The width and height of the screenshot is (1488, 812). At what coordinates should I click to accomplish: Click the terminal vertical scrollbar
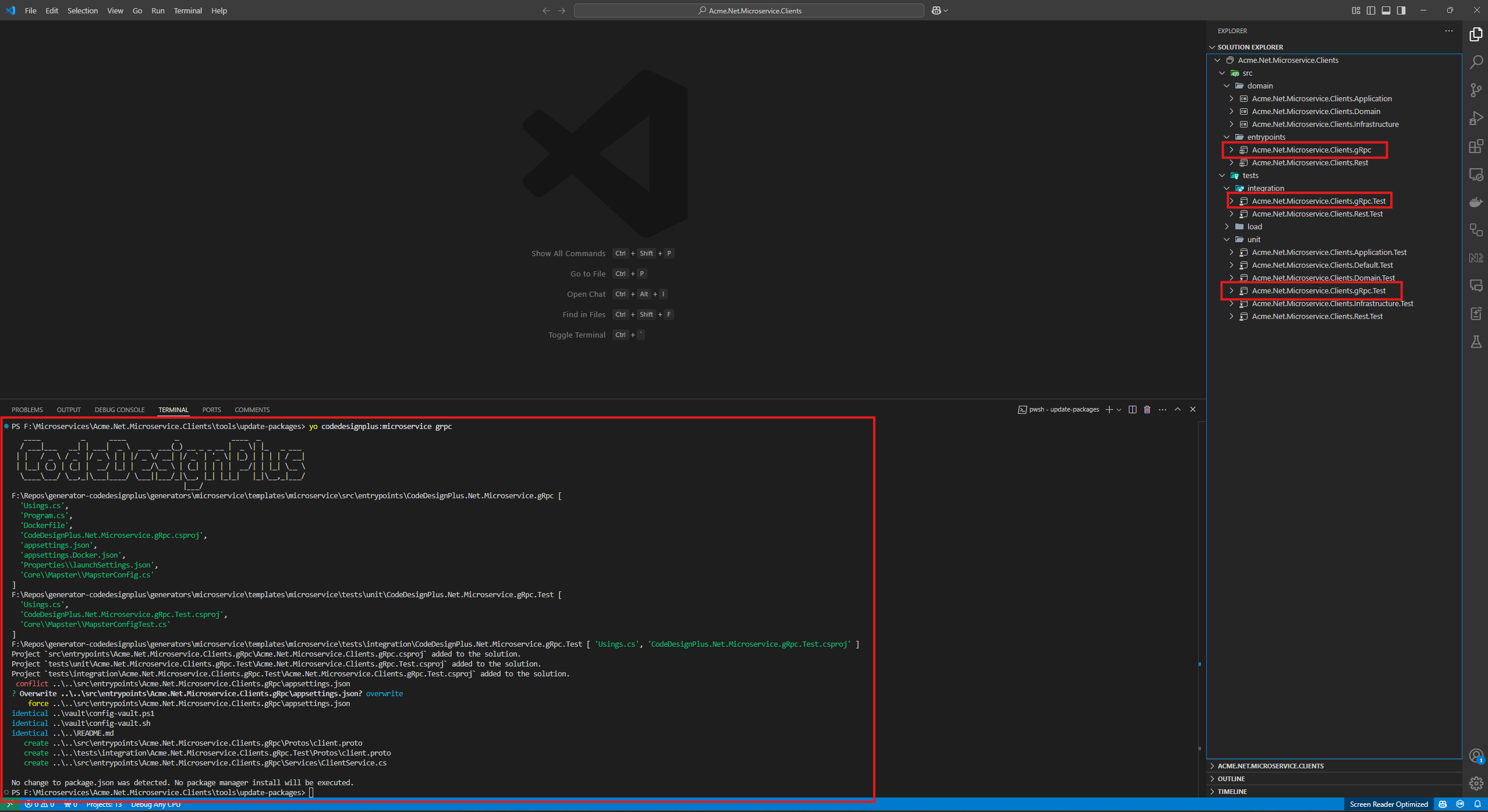point(1200,608)
